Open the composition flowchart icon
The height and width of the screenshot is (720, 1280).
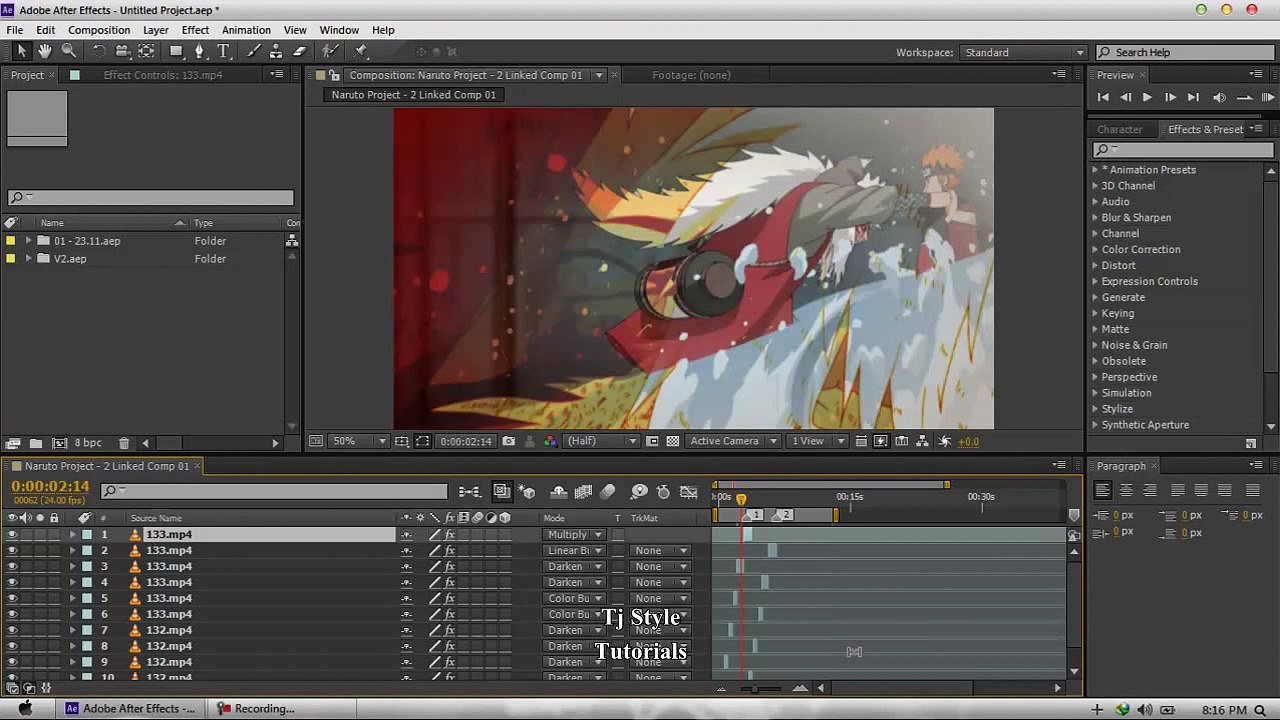(x=924, y=441)
